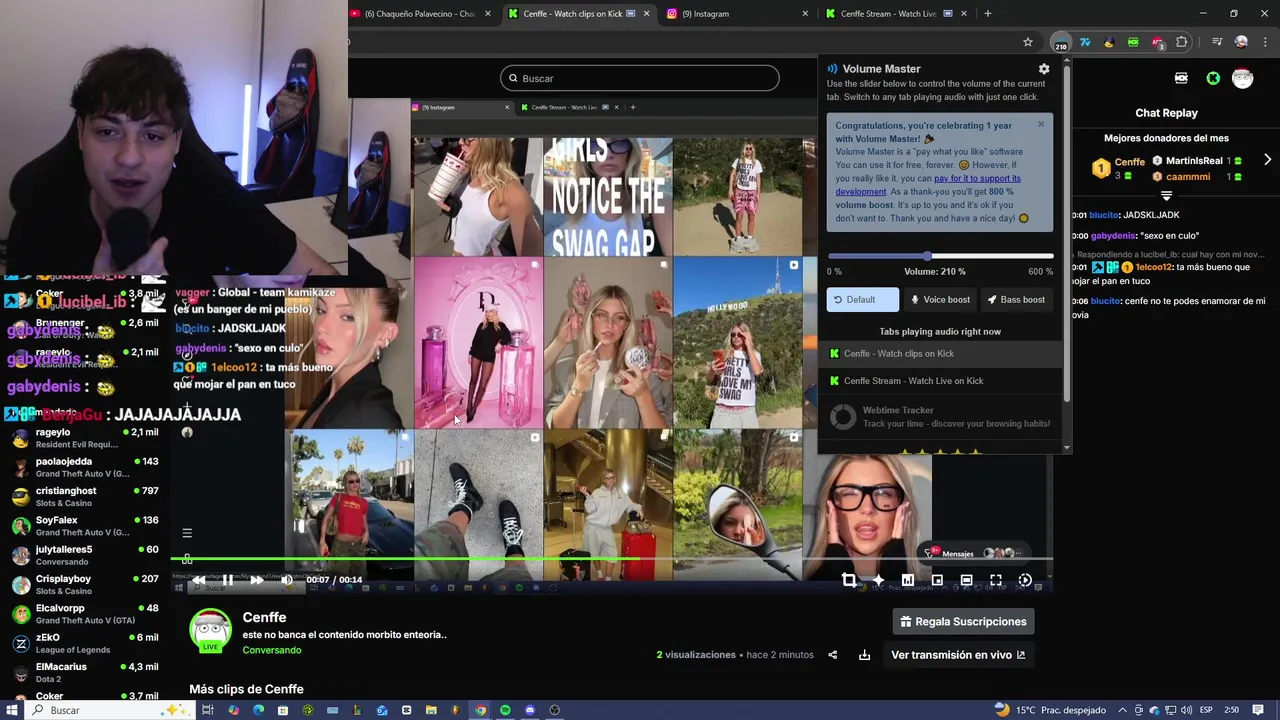Viewport: 1280px width, 720px height.
Task: Skip forward in the clip player
Action: [x=257, y=580]
